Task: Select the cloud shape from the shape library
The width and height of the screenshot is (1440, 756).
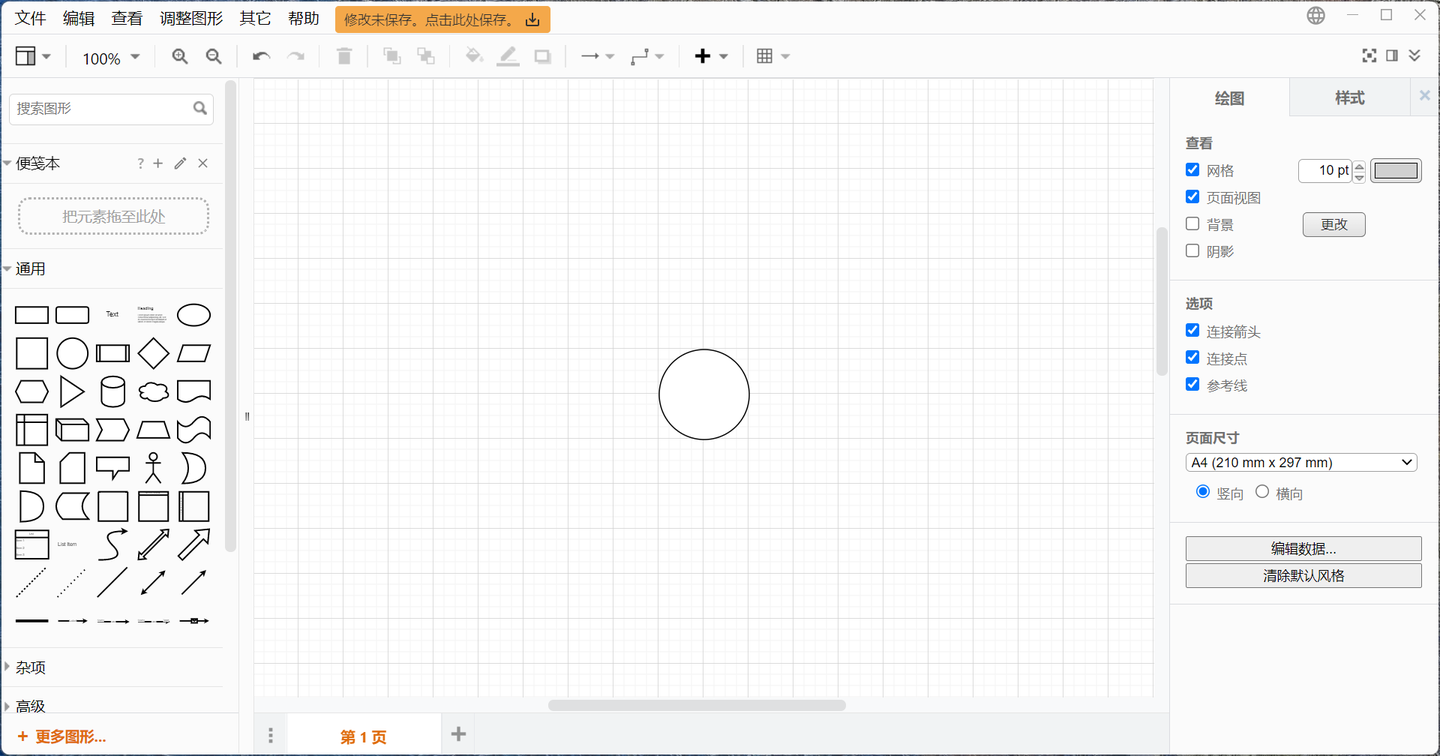Action: click(x=153, y=392)
